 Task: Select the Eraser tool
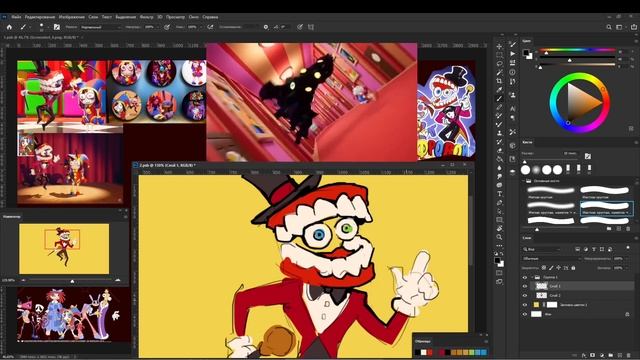[x=499, y=151]
